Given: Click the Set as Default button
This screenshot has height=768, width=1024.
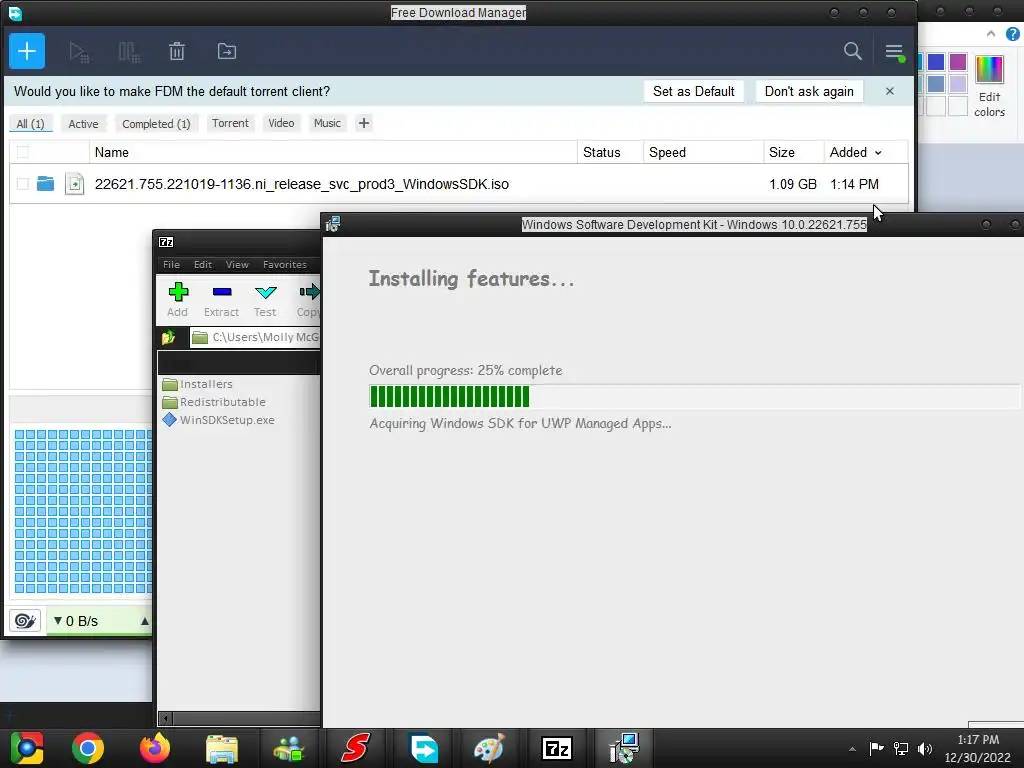Looking at the screenshot, I should (x=694, y=91).
